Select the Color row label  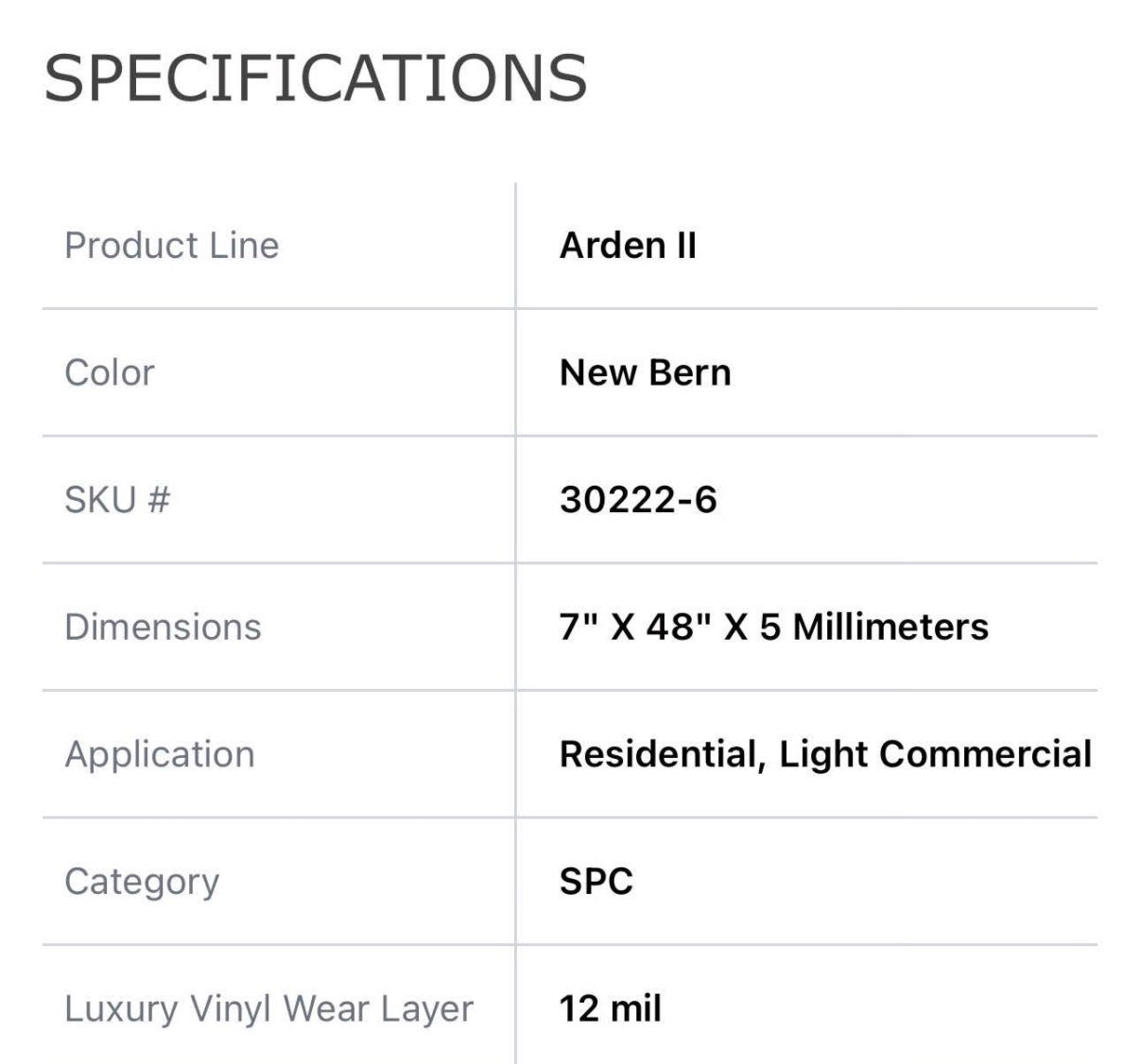[x=109, y=372]
